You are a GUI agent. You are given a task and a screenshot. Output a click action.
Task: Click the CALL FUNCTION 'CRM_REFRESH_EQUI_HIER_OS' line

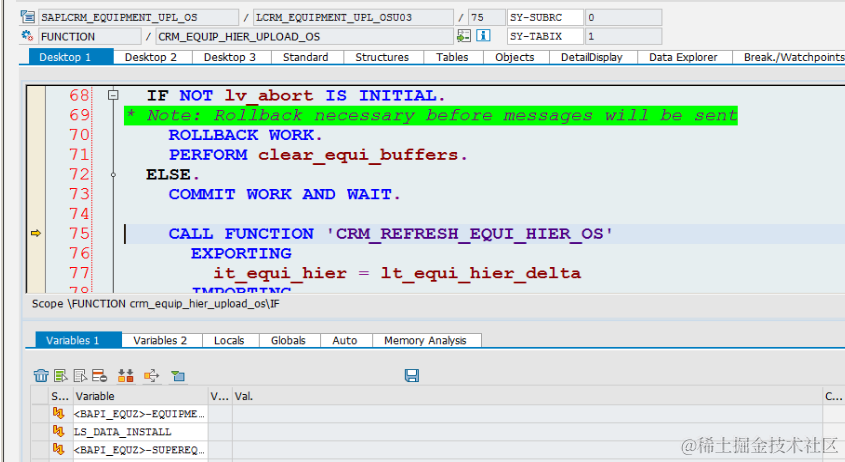(x=390, y=234)
